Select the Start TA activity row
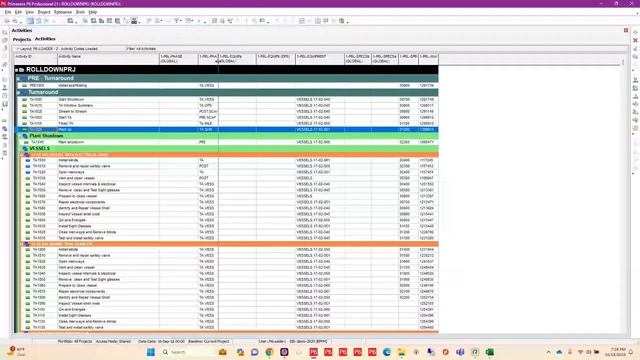This screenshot has height=360, width=640. [x=227, y=118]
